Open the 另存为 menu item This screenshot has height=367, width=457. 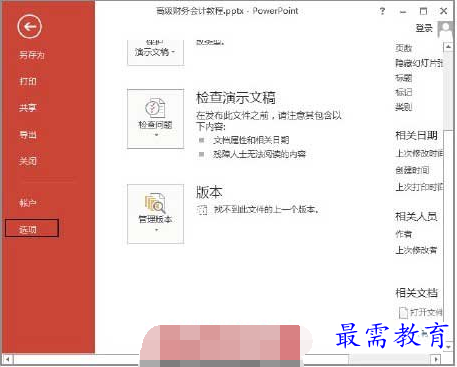pyautogui.click(x=32, y=55)
